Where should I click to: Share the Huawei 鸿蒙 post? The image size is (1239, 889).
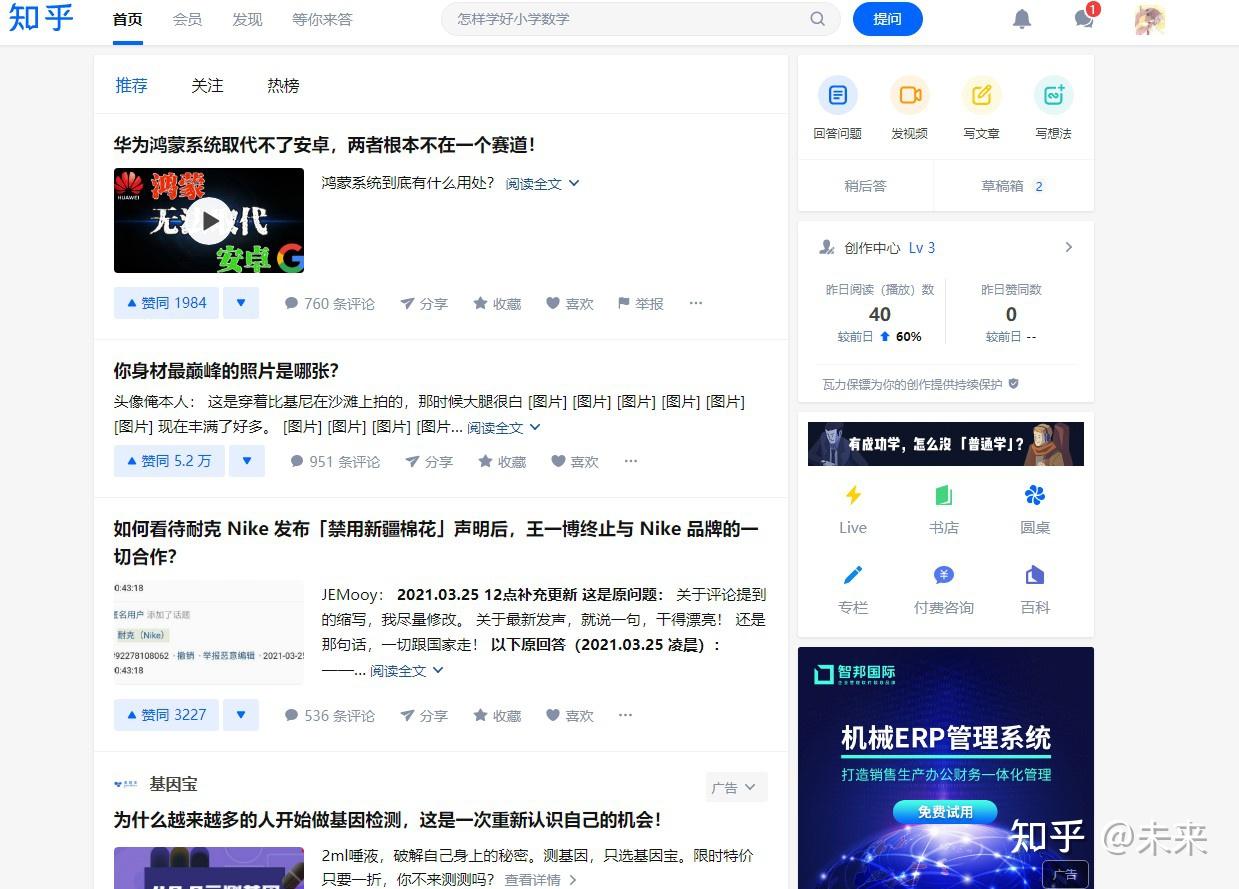click(x=424, y=303)
